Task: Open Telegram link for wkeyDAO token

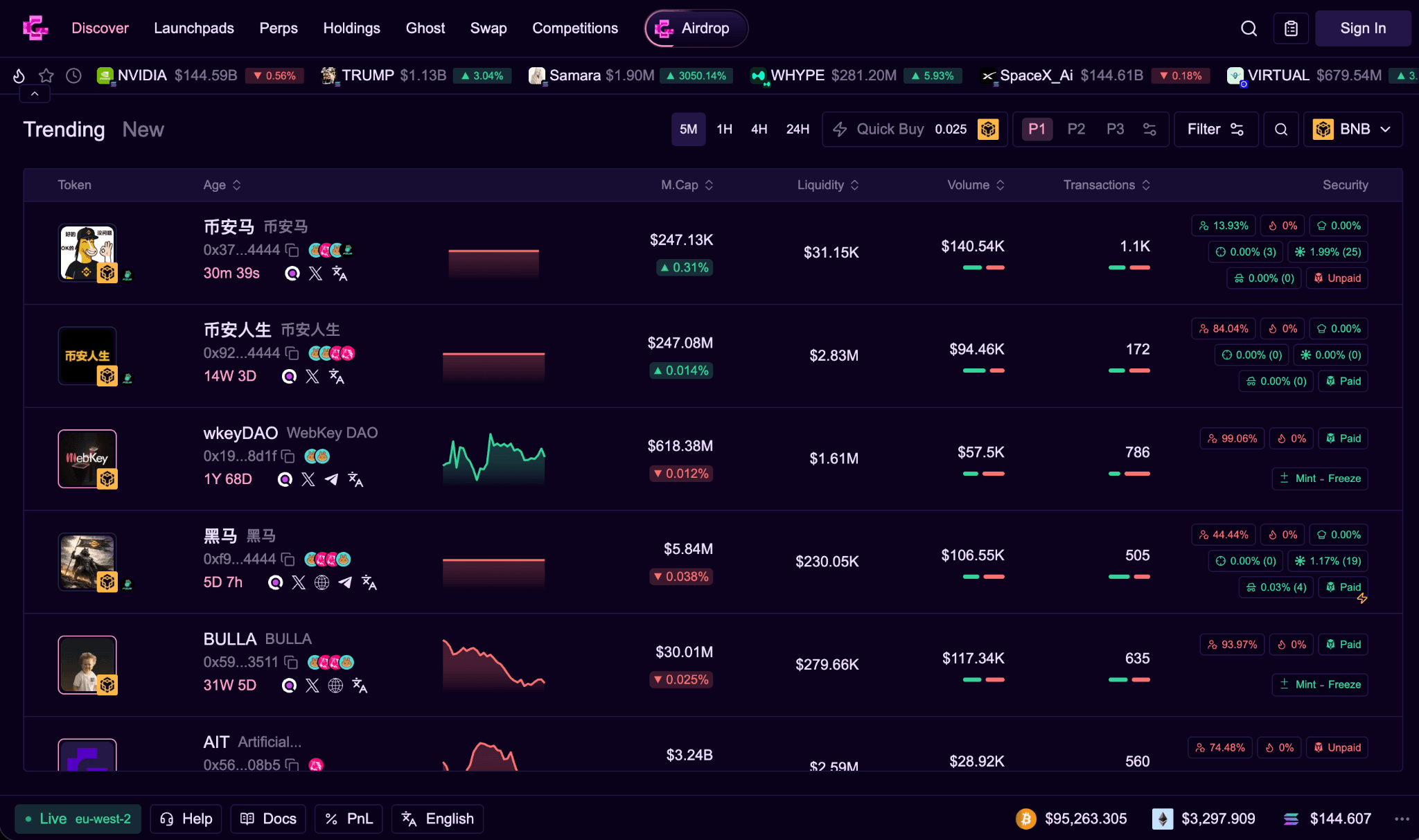Action: (332, 479)
